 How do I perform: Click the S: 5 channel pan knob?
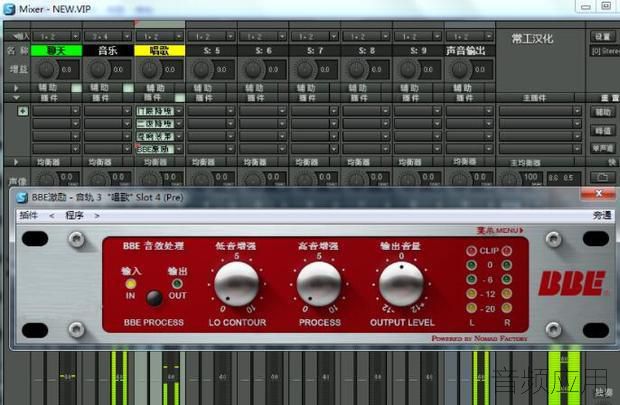202,179
